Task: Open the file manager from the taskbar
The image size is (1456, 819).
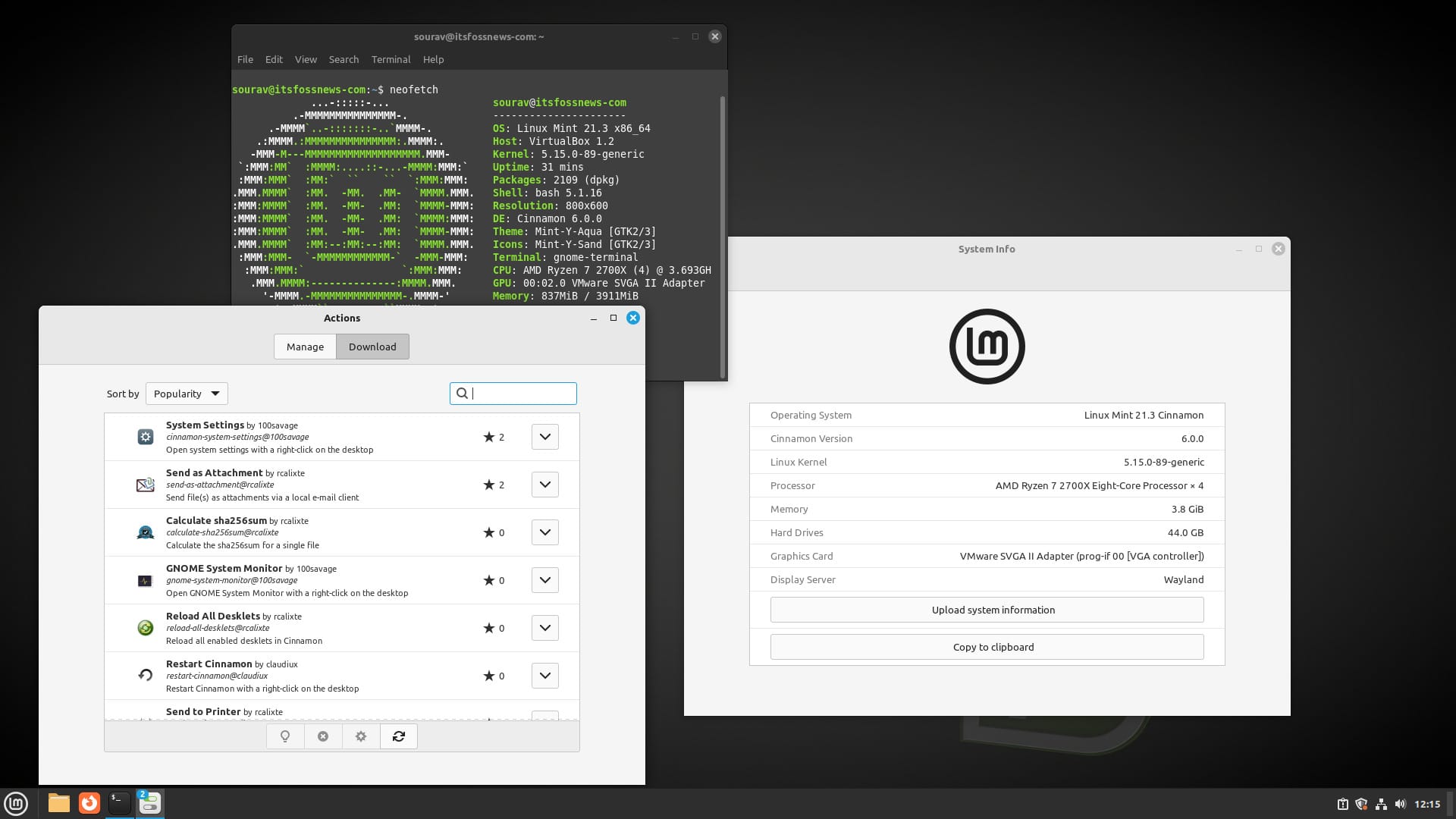Action: pyautogui.click(x=58, y=803)
